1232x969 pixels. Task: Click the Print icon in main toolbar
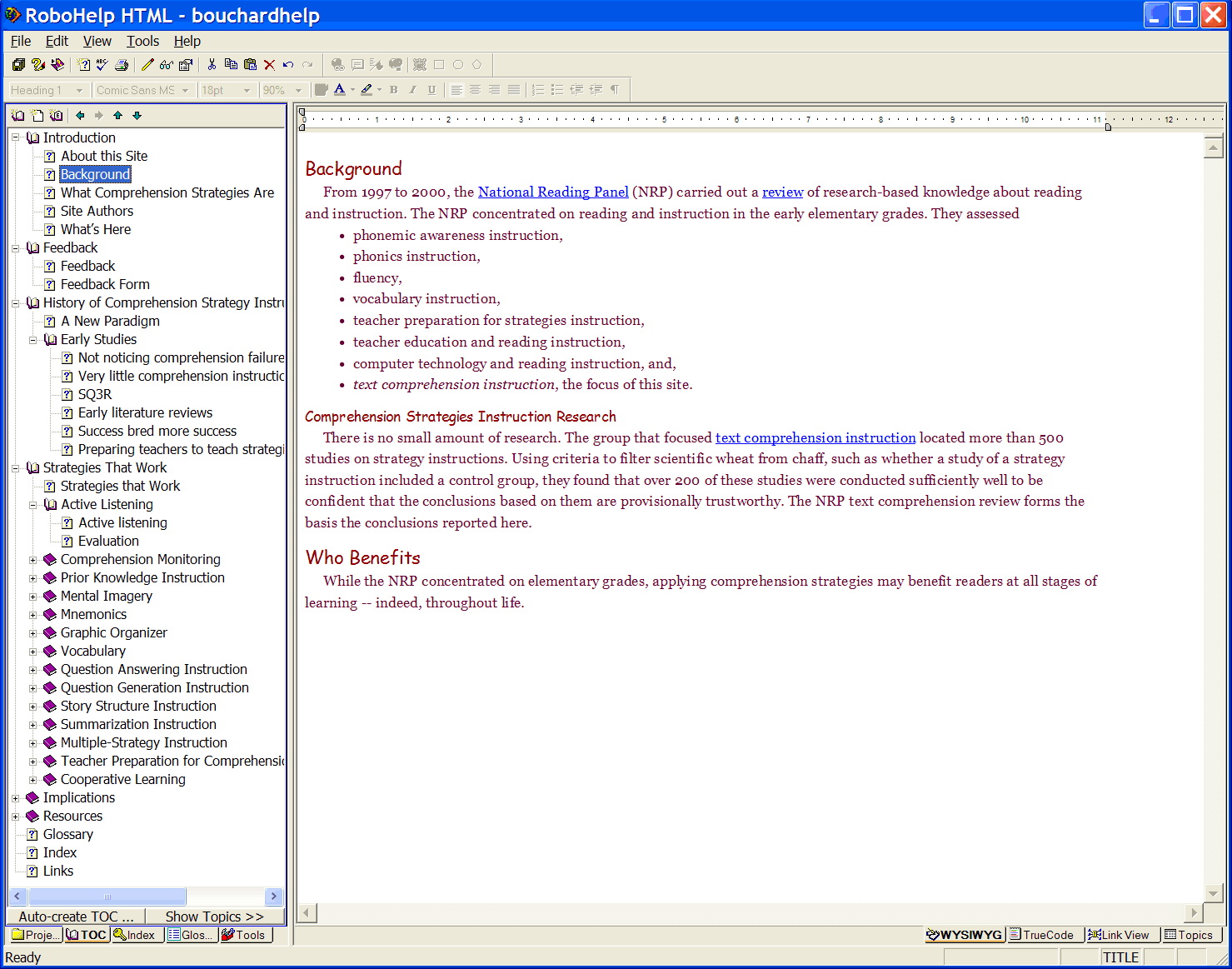pyautogui.click(x=122, y=64)
